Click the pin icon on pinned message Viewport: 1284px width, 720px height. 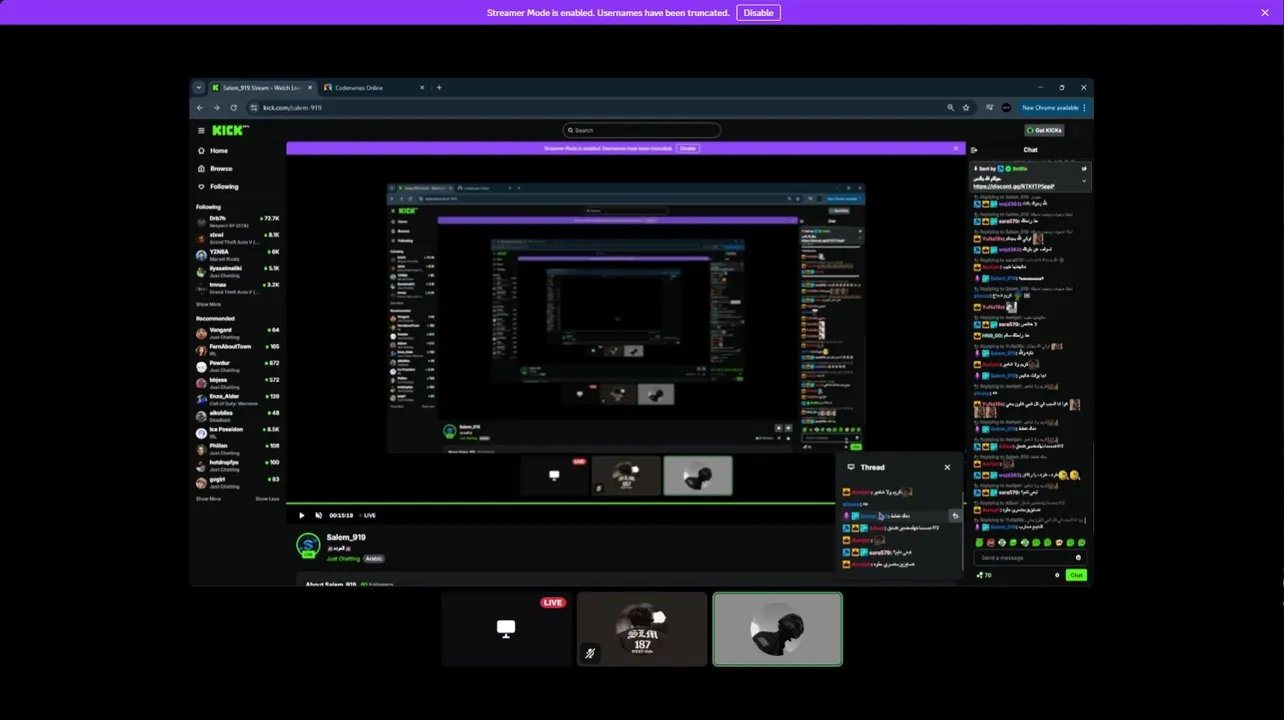point(1083,169)
